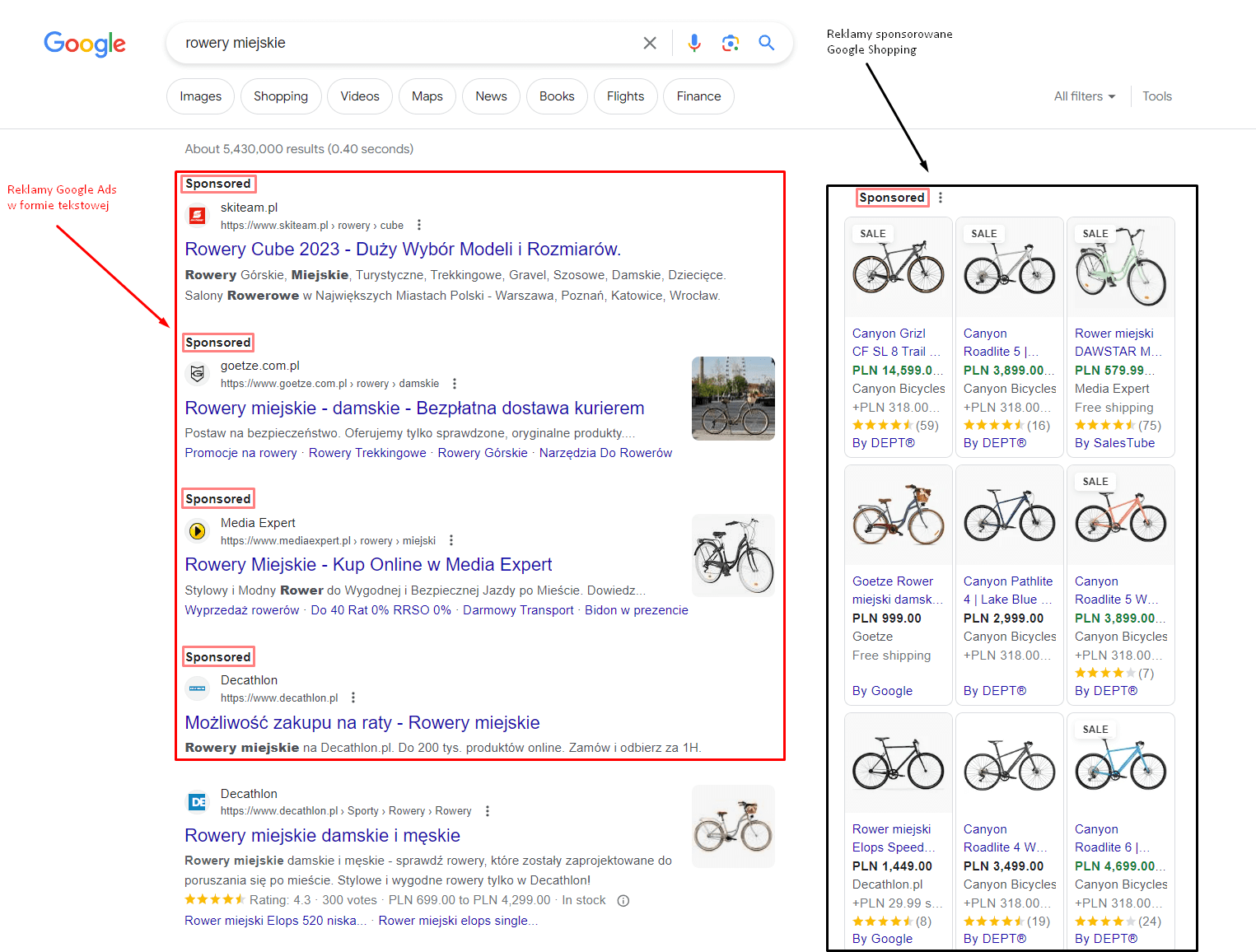
Task: Open Canyon Pathlite 4 Lake Blue product
Action: coord(1008,590)
